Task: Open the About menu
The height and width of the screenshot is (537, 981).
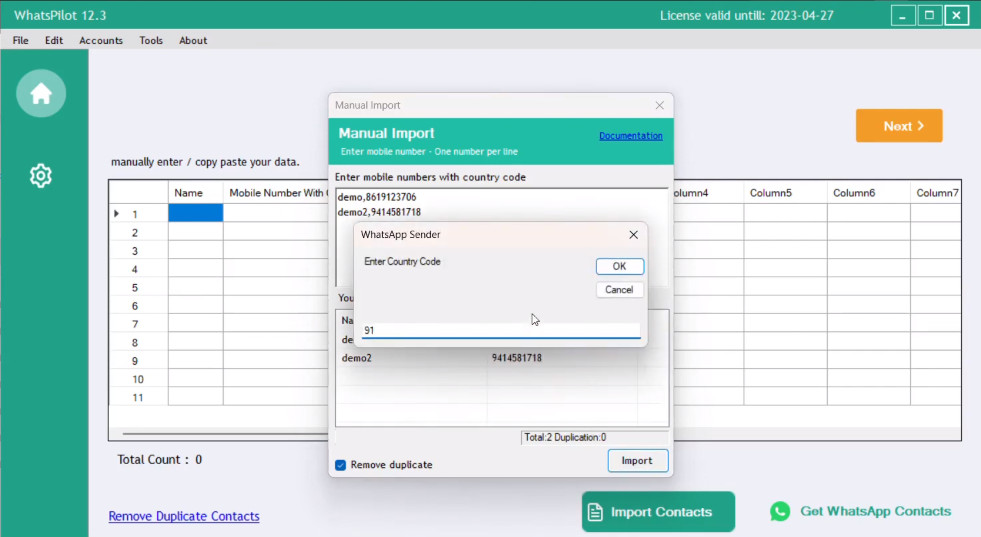Action: (x=193, y=40)
